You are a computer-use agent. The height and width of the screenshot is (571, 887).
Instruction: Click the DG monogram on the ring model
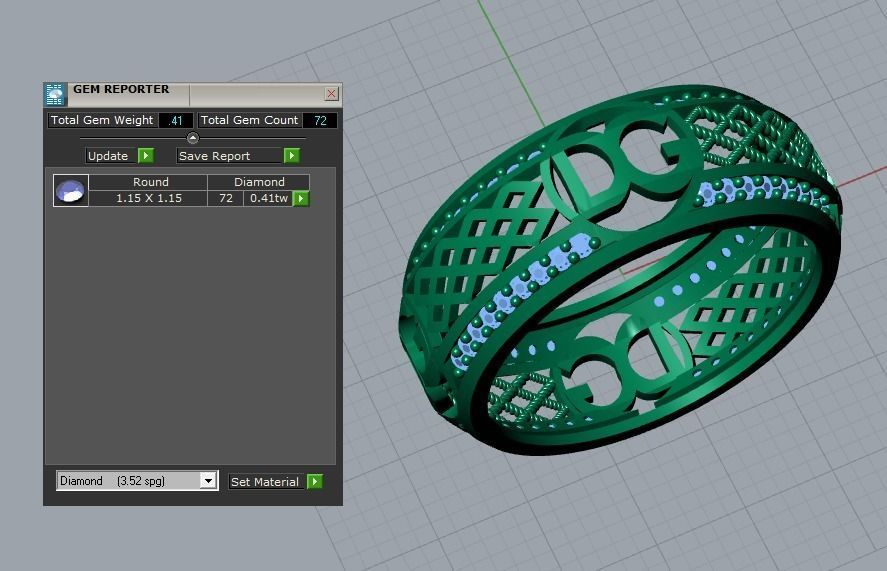coord(621,169)
